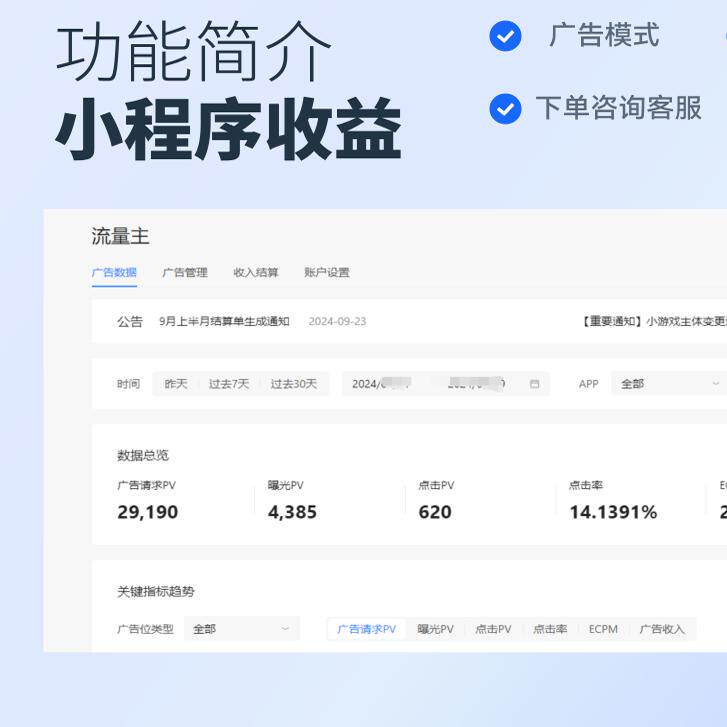Click the date range input field
The height and width of the screenshot is (727, 727).
click(x=446, y=384)
